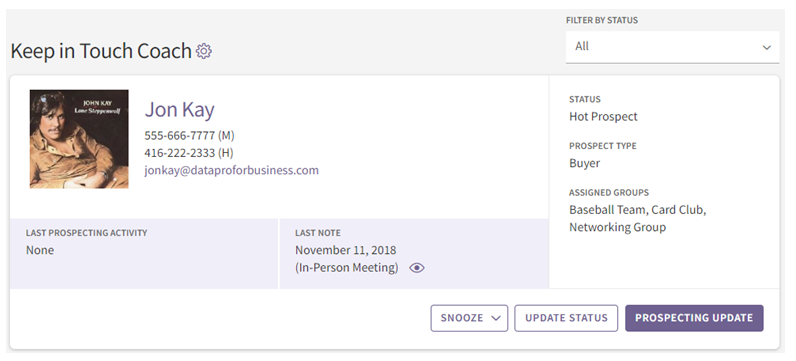Click Jon Kay's profile photo thumbnail
The image size is (796, 361).
coord(79,139)
